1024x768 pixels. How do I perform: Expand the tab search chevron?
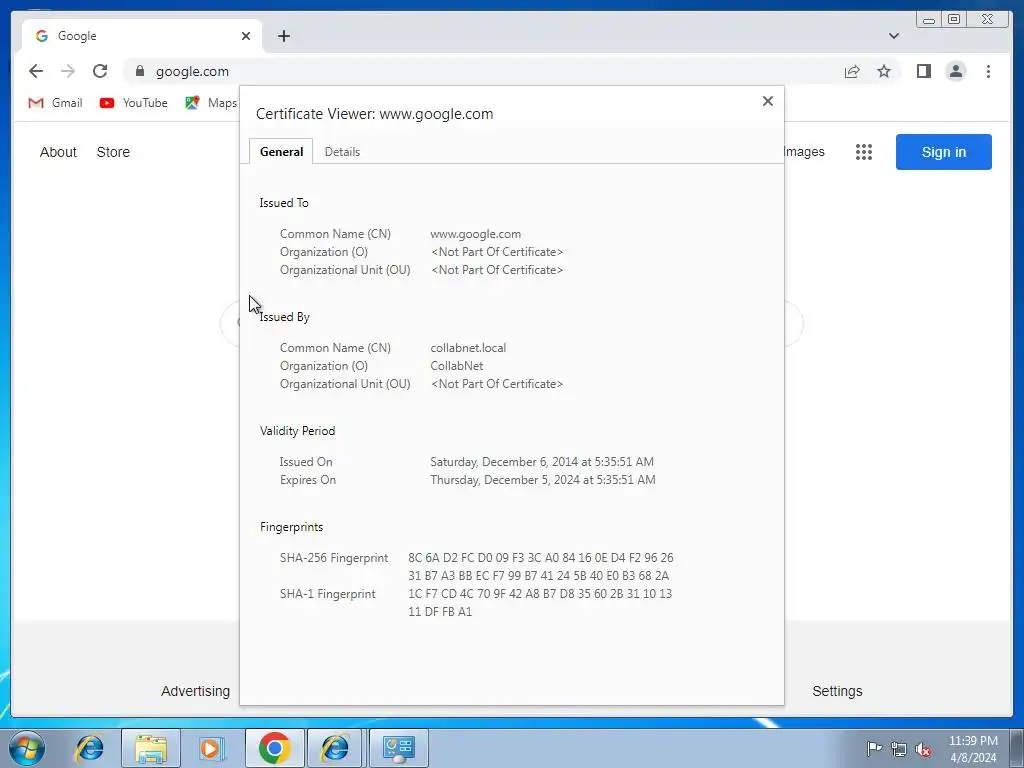tap(894, 36)
